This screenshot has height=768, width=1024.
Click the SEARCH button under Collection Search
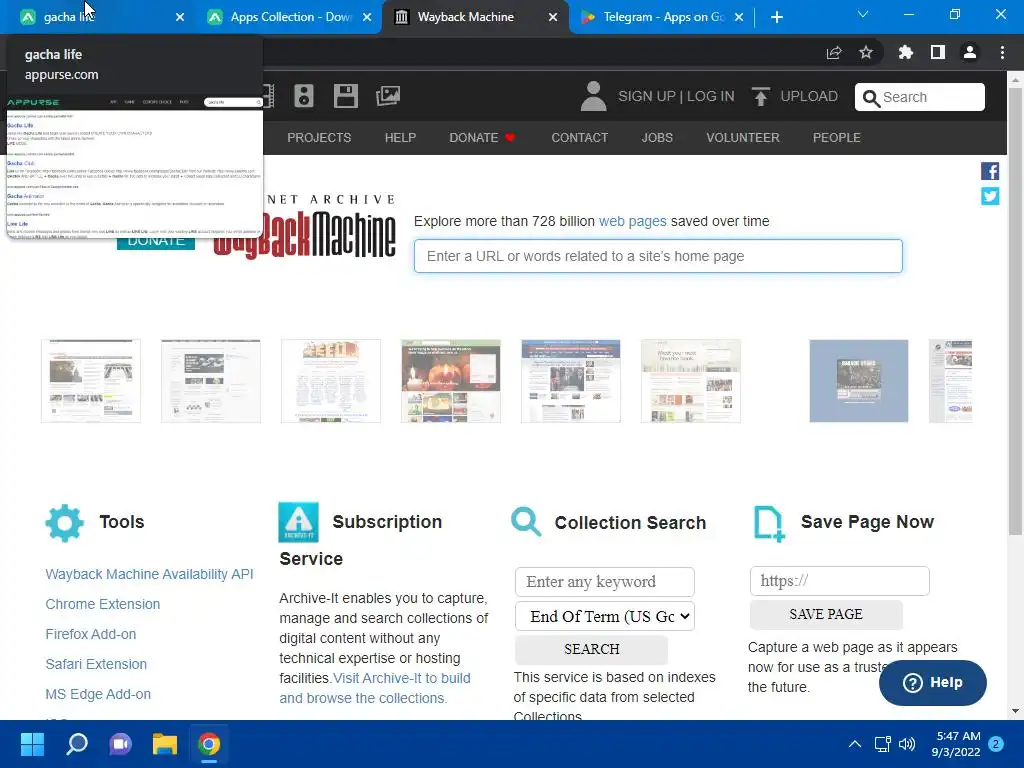click(x=592, y=649)
